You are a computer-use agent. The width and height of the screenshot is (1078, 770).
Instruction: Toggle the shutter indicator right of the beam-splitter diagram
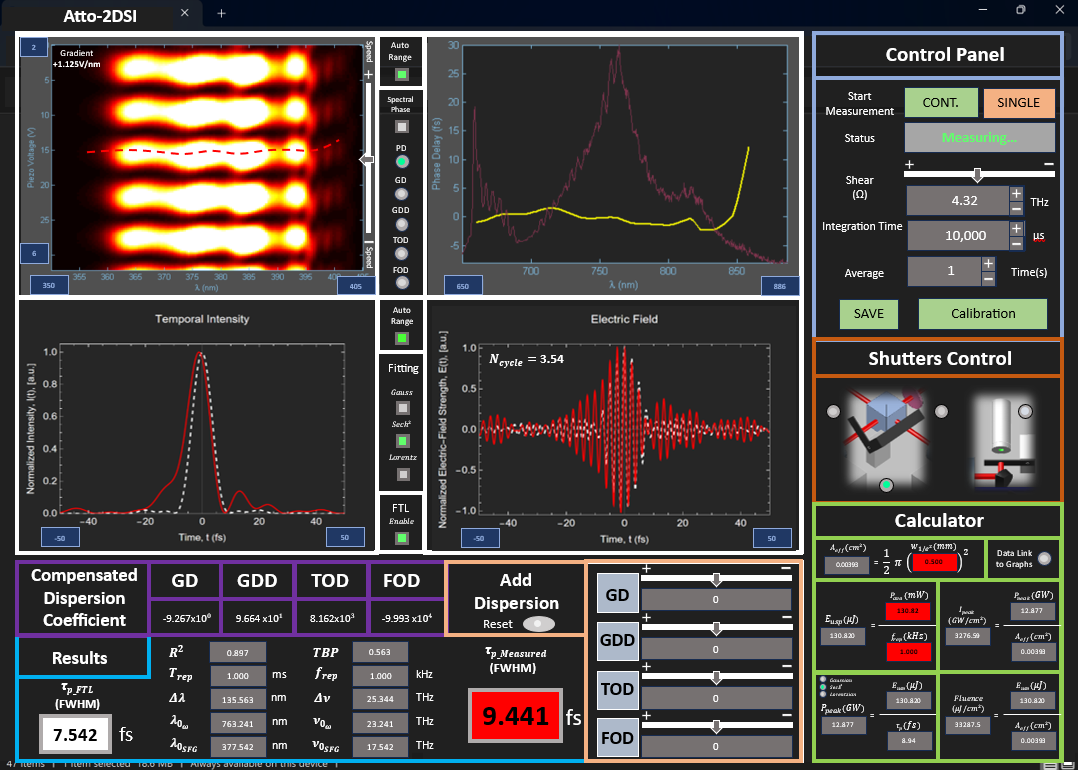click(x=942, y=411)
